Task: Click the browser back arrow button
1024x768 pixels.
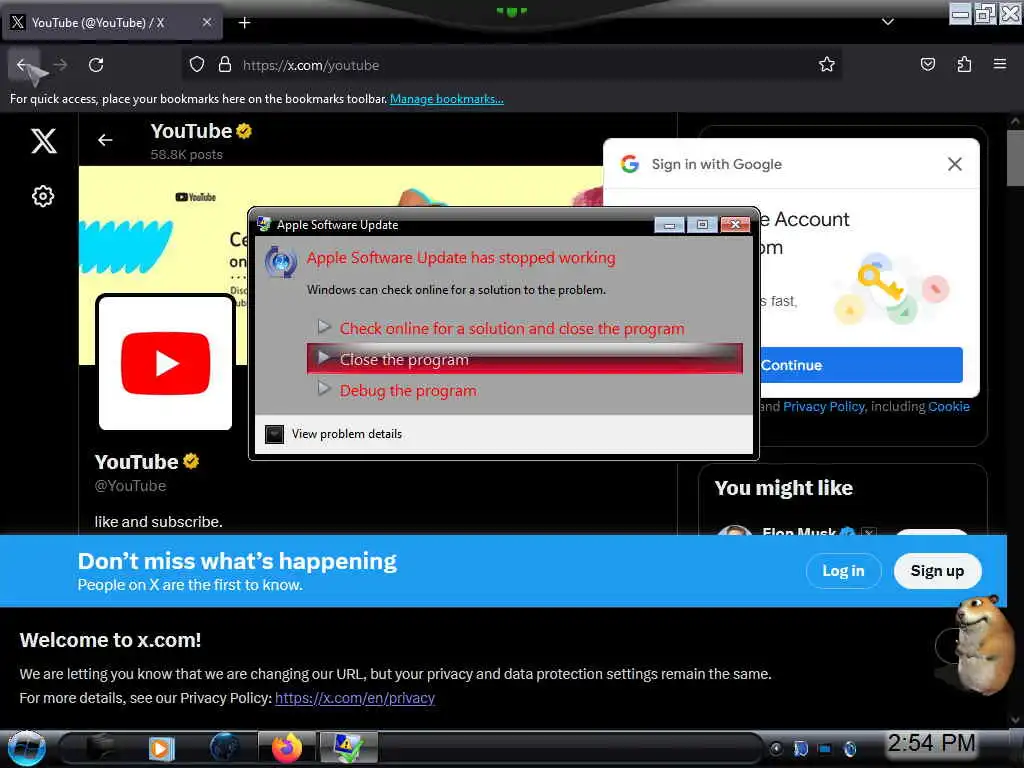Action: pos(24,65)
